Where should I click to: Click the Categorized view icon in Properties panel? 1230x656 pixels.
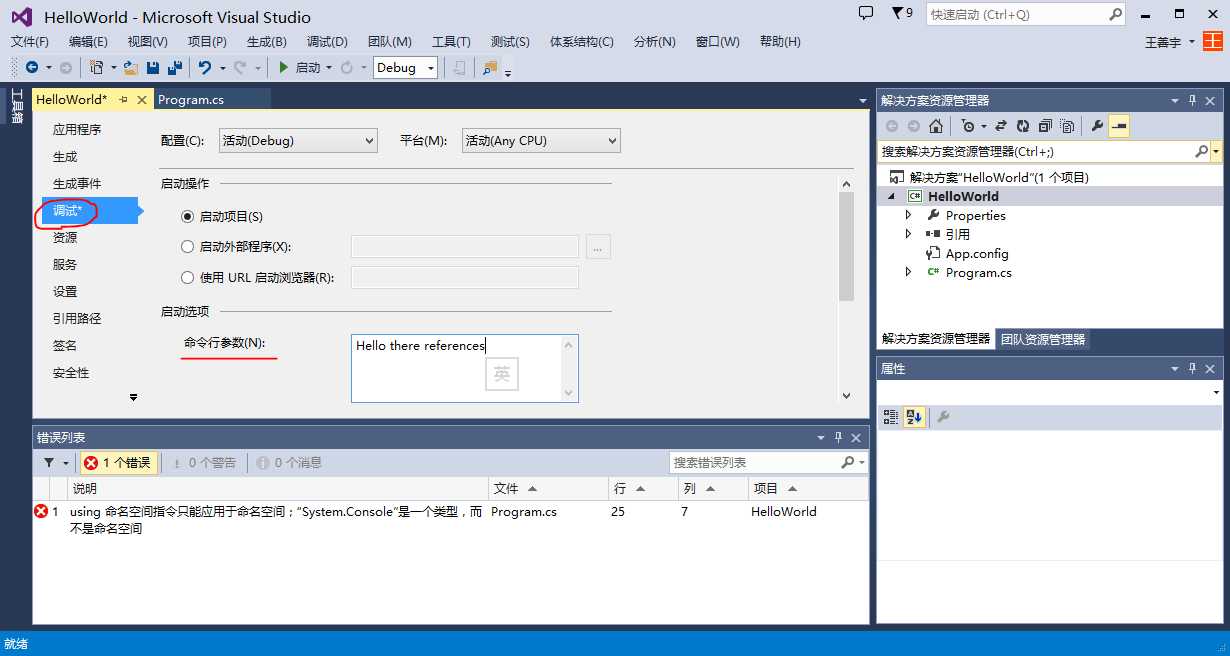tap(891, 417)
